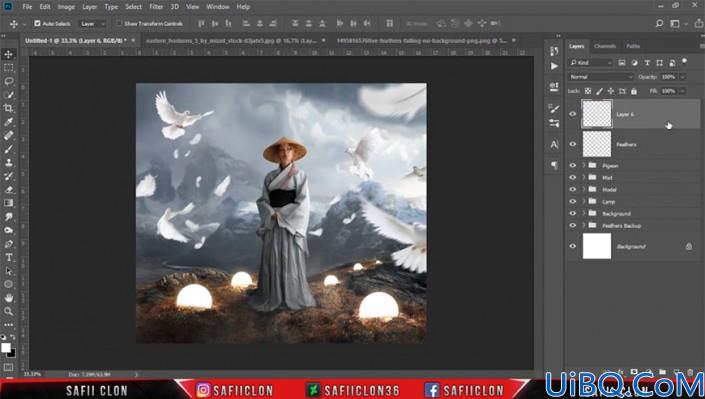
Task: Select the Zoom tool
Action: 9,311
